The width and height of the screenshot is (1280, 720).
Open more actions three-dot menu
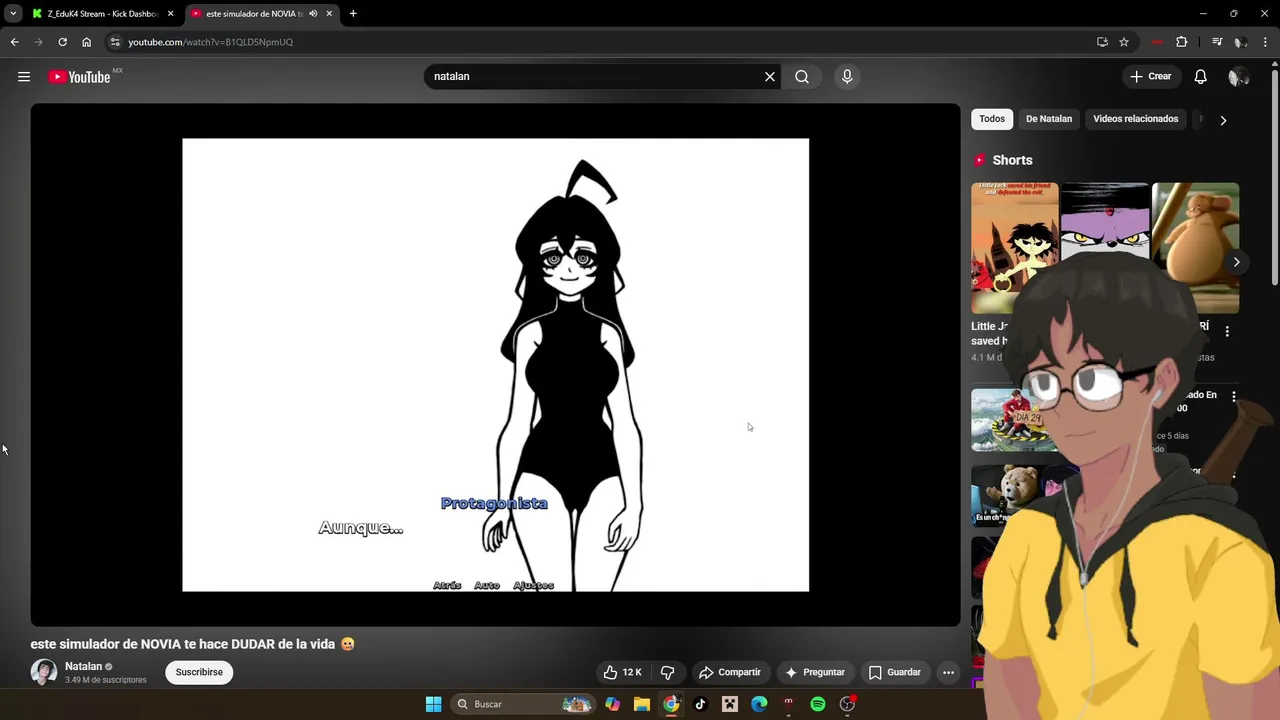click(948, 672)
